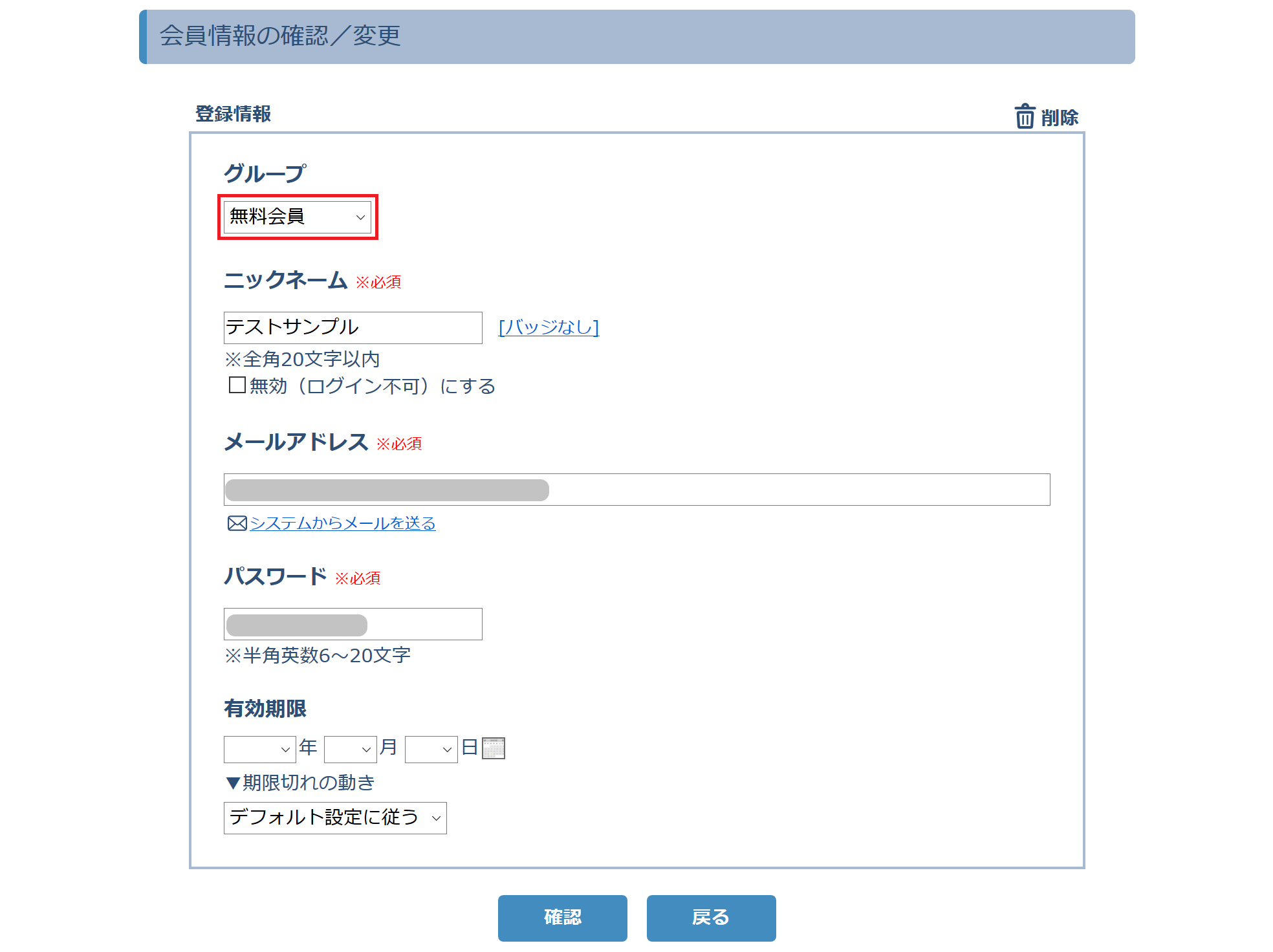Open the システムからメールを送る link

(343, 523)
